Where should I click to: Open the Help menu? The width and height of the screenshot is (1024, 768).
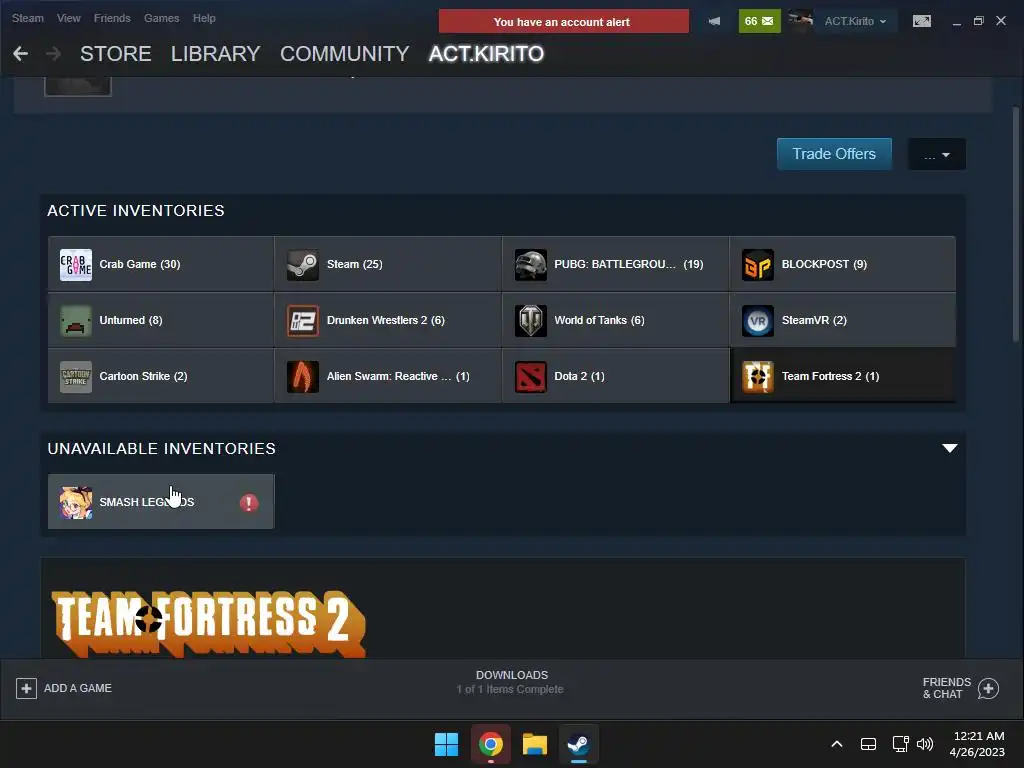[x=204, y=18]
